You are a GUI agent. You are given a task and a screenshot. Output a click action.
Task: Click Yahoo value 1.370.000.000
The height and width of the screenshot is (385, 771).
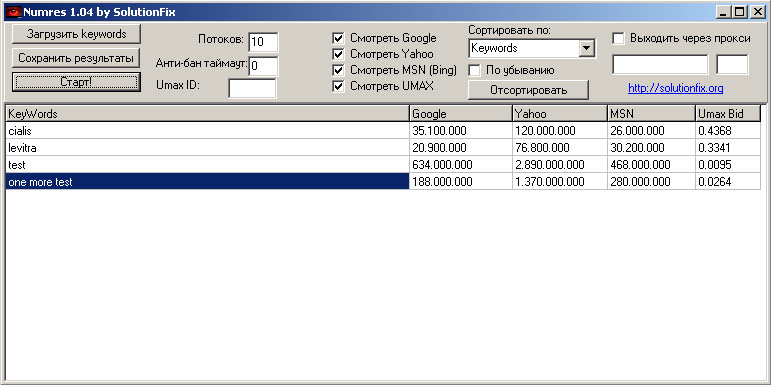click(549, 182)
